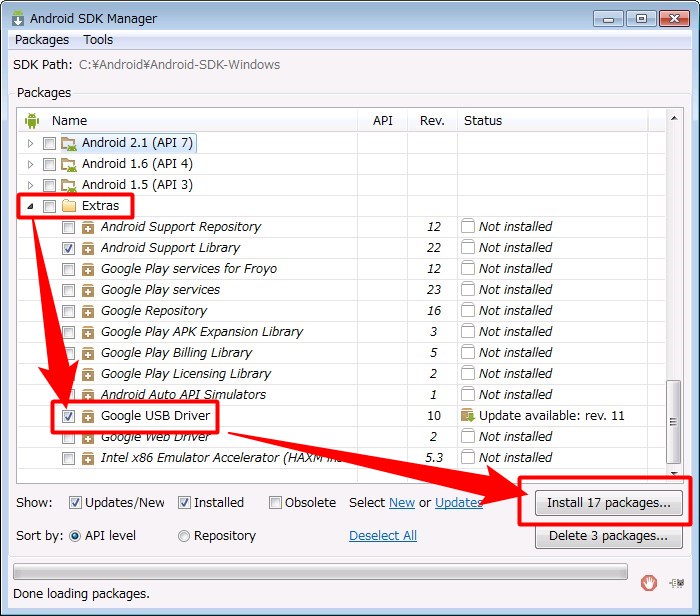Click Intel x86 Emulator Accelerator package icon

[88, 458]
